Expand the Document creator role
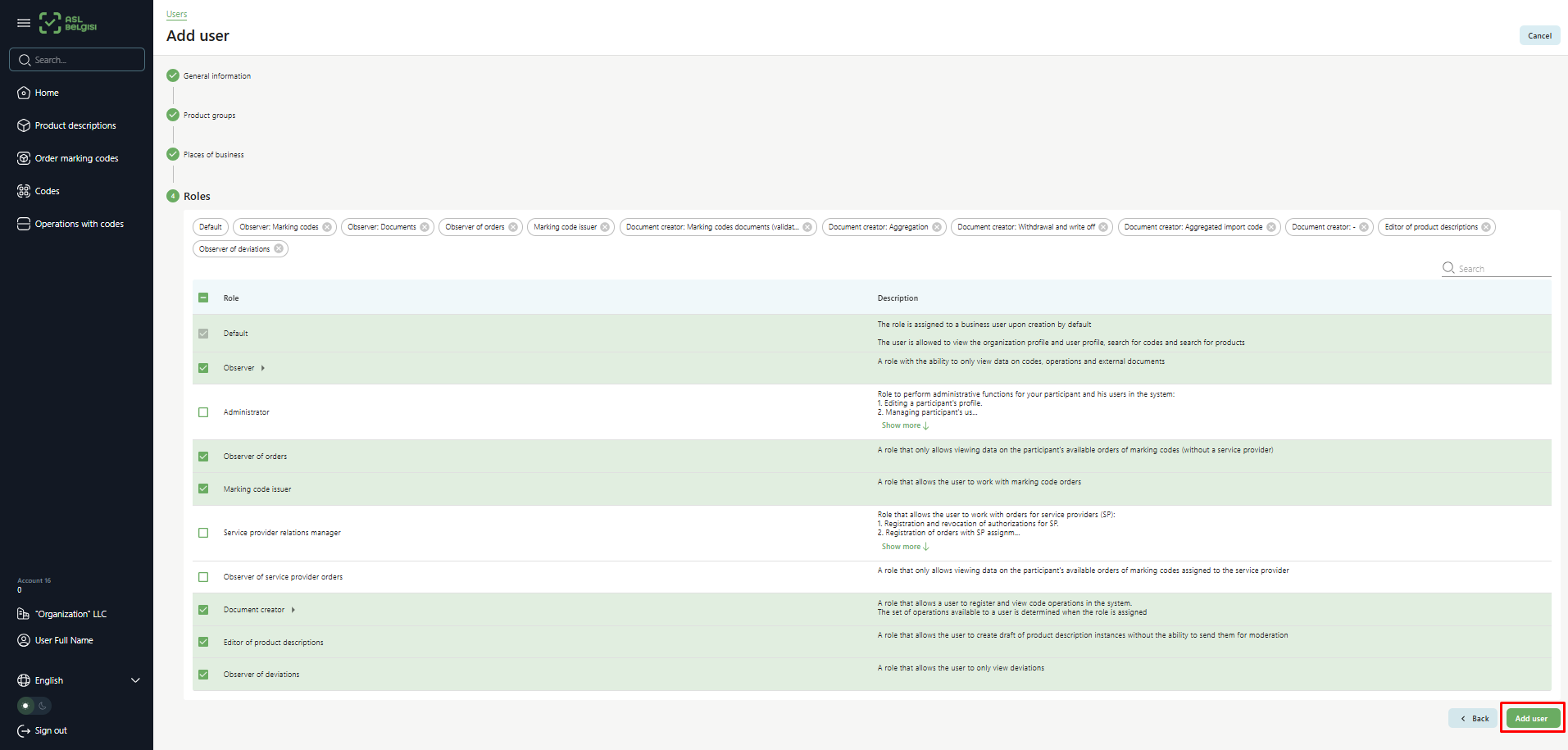The image size is (1568, 750). coord(293,609)
